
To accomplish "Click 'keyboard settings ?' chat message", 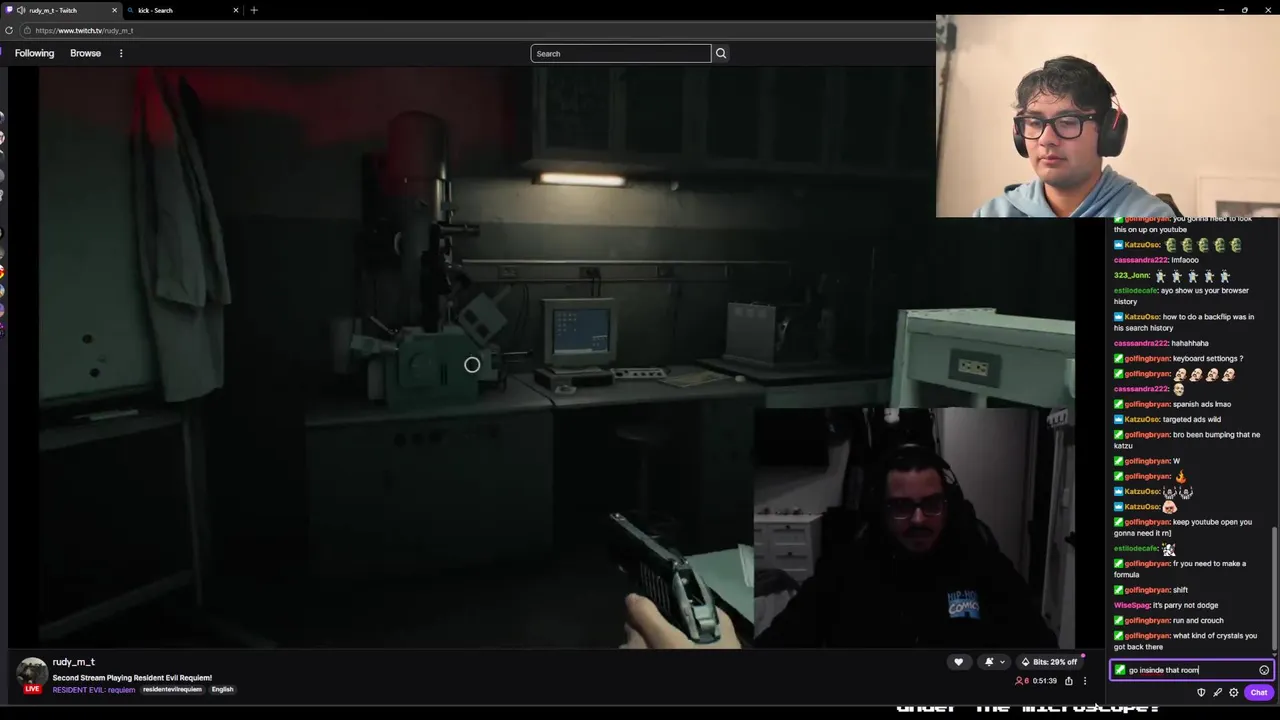I will [1209, 358].
